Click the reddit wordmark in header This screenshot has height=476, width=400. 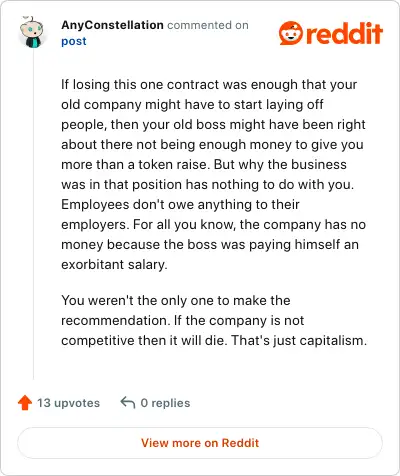point(344,33)
